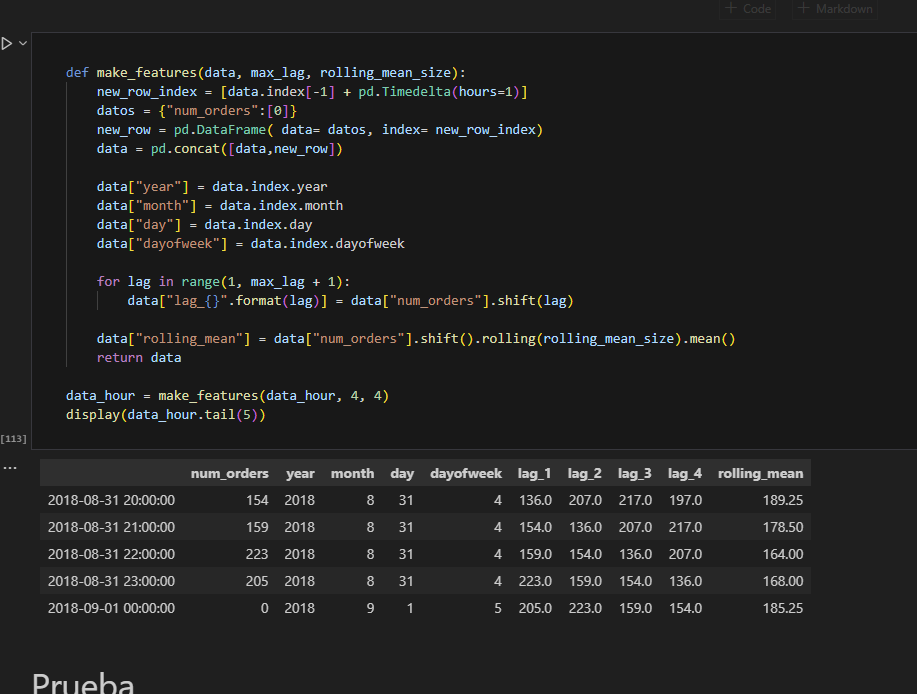Click the pd.concat code line
Viewport: 917px width, 694px height.
point(219,149)
